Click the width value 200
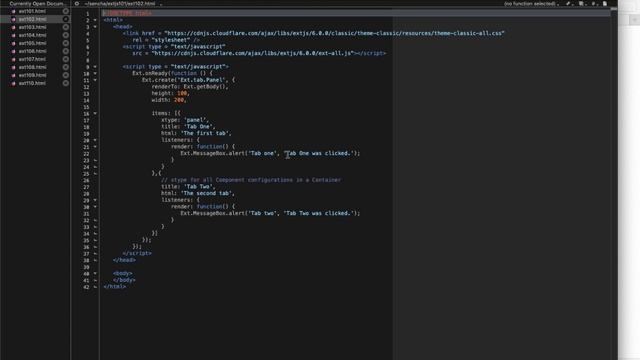Viewport: 640px width, 360px height. [179, 100]
